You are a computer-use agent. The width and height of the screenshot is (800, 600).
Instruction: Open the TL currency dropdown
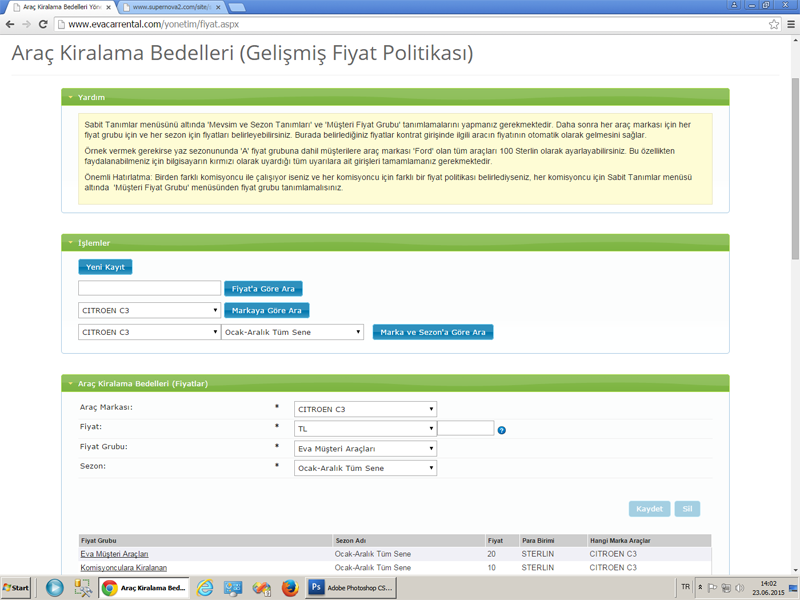click(x=365, y=429)
